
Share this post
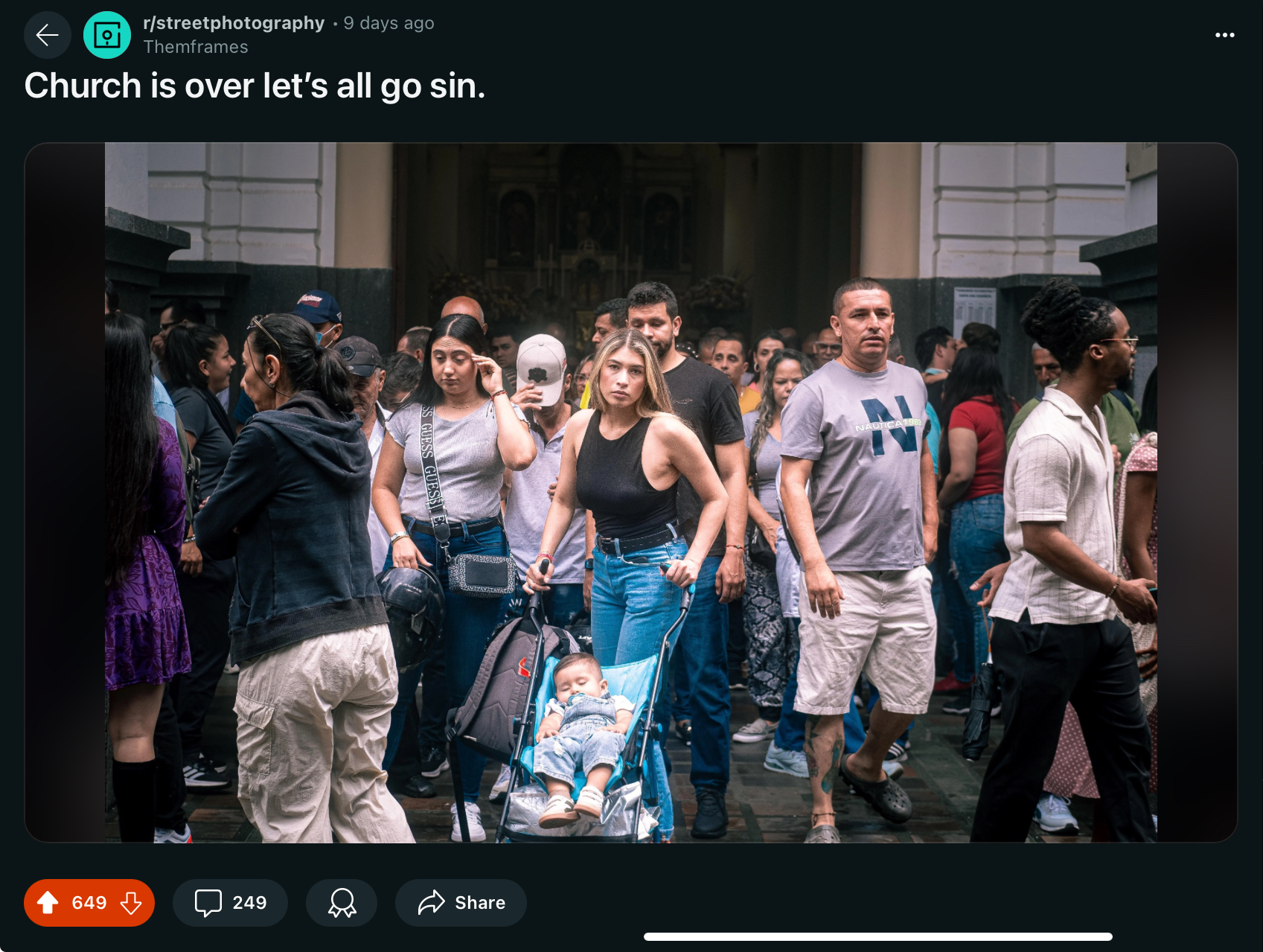coord(461,902)
